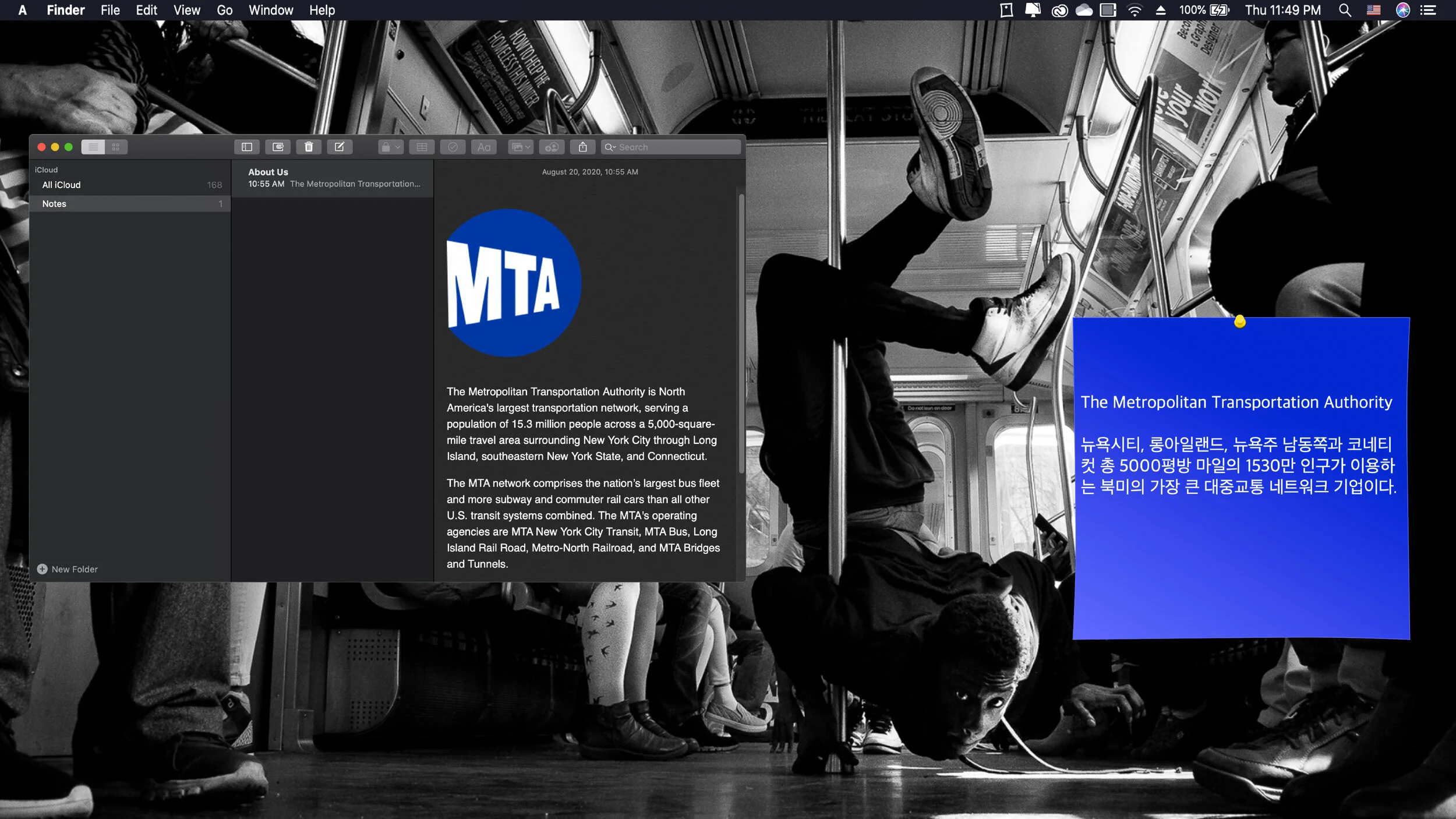Open the File menu
This screenshot has height=819, width=1456.
(x=110, y=10)
